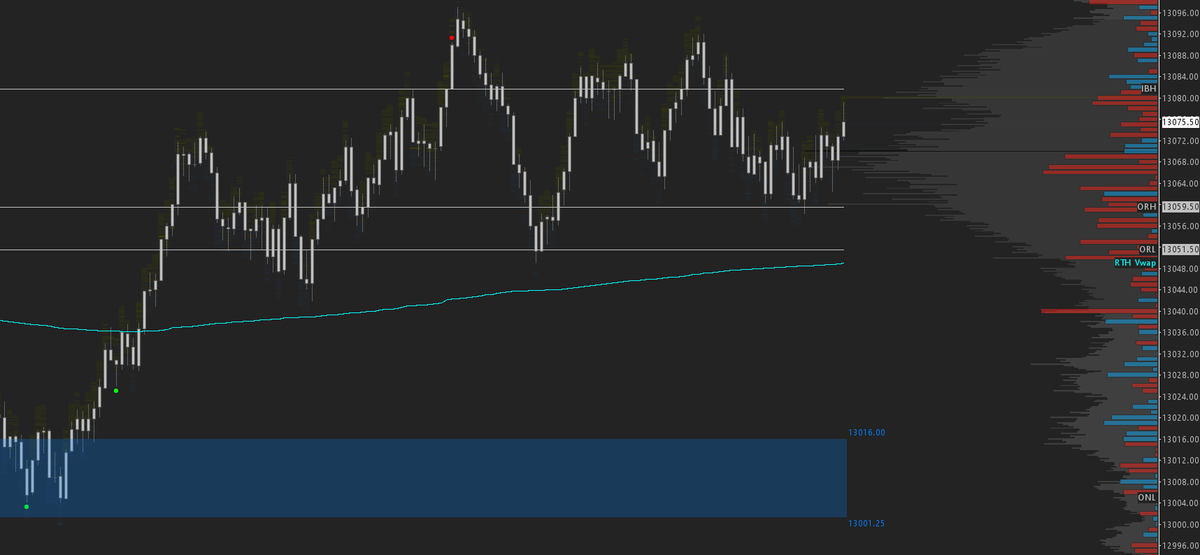Click the 13080.00 price axis label
This screenshot has height=555, width=1200.
pos(1181,98)
